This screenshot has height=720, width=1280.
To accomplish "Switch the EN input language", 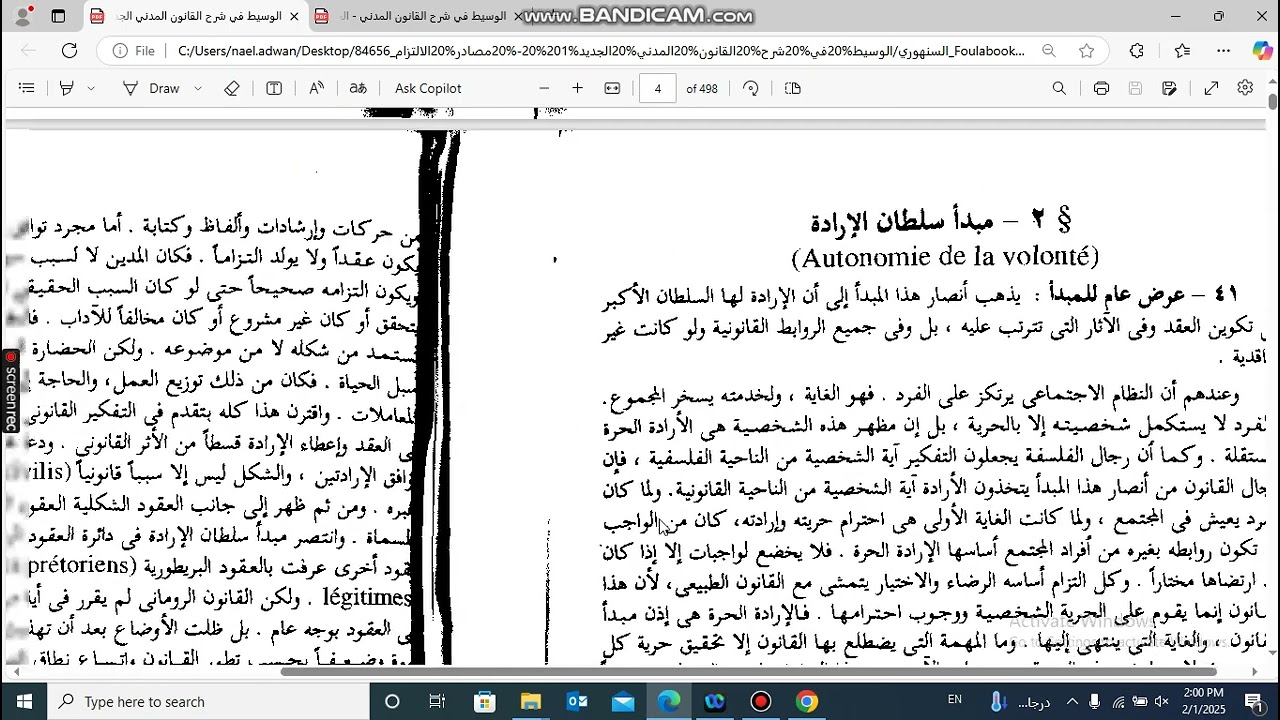I will (955, 700).
